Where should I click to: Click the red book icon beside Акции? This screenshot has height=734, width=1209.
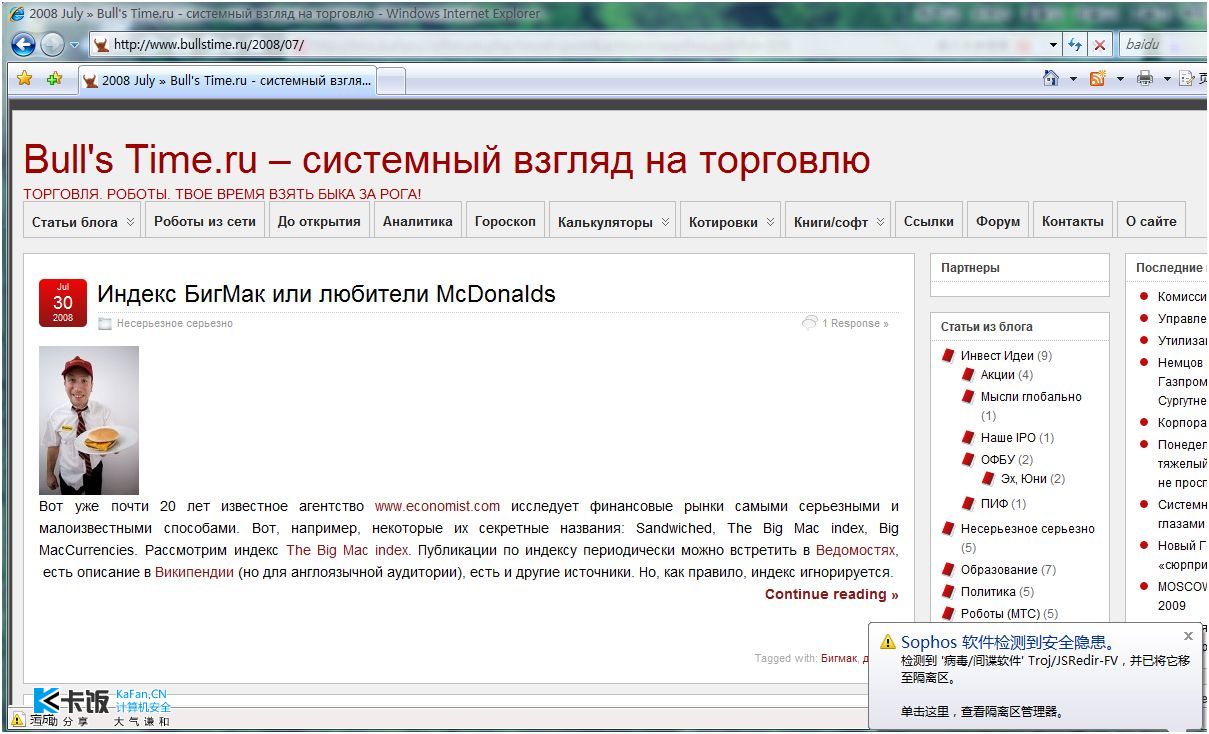(x=968, y=374)
